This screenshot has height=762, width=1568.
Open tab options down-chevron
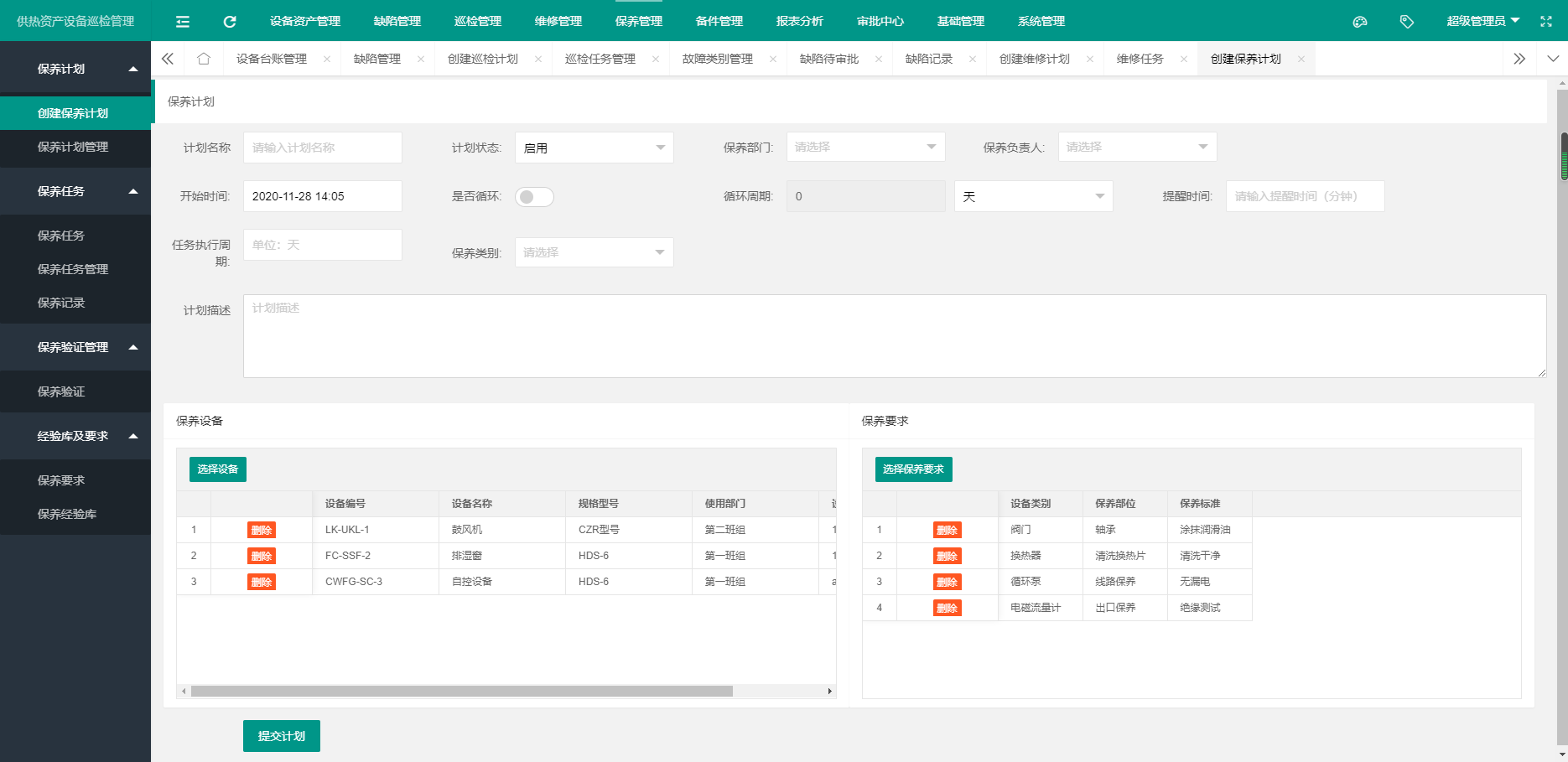tap(1553, 59)
